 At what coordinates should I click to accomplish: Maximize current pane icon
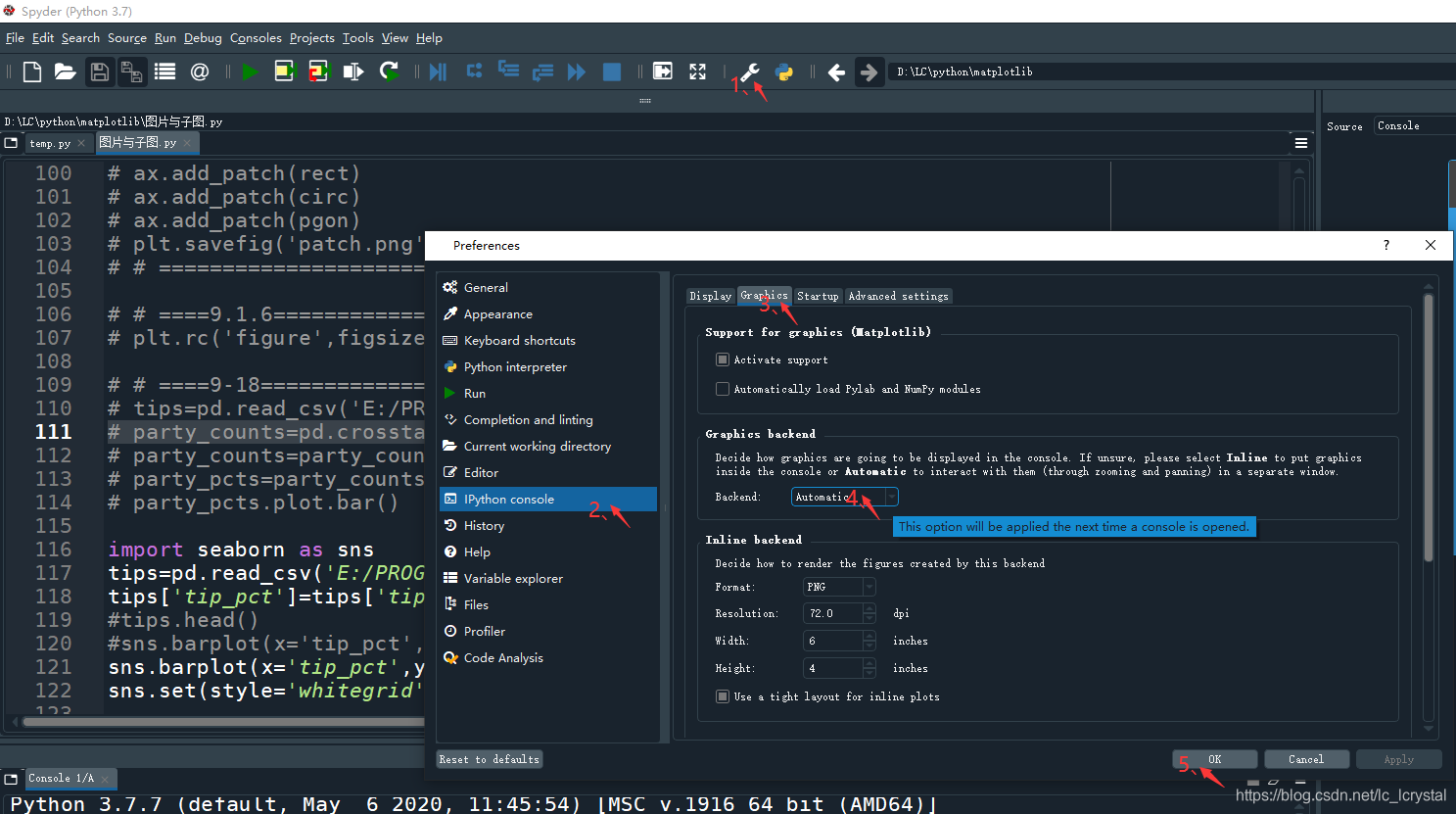click(x=663, y=72)
